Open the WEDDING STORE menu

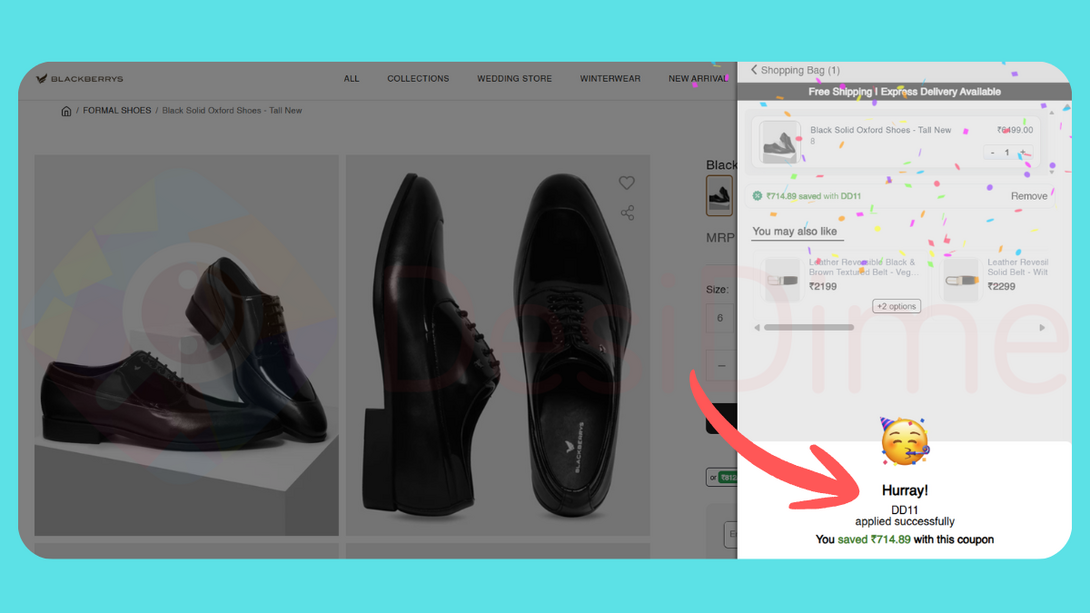coord(514,79)
